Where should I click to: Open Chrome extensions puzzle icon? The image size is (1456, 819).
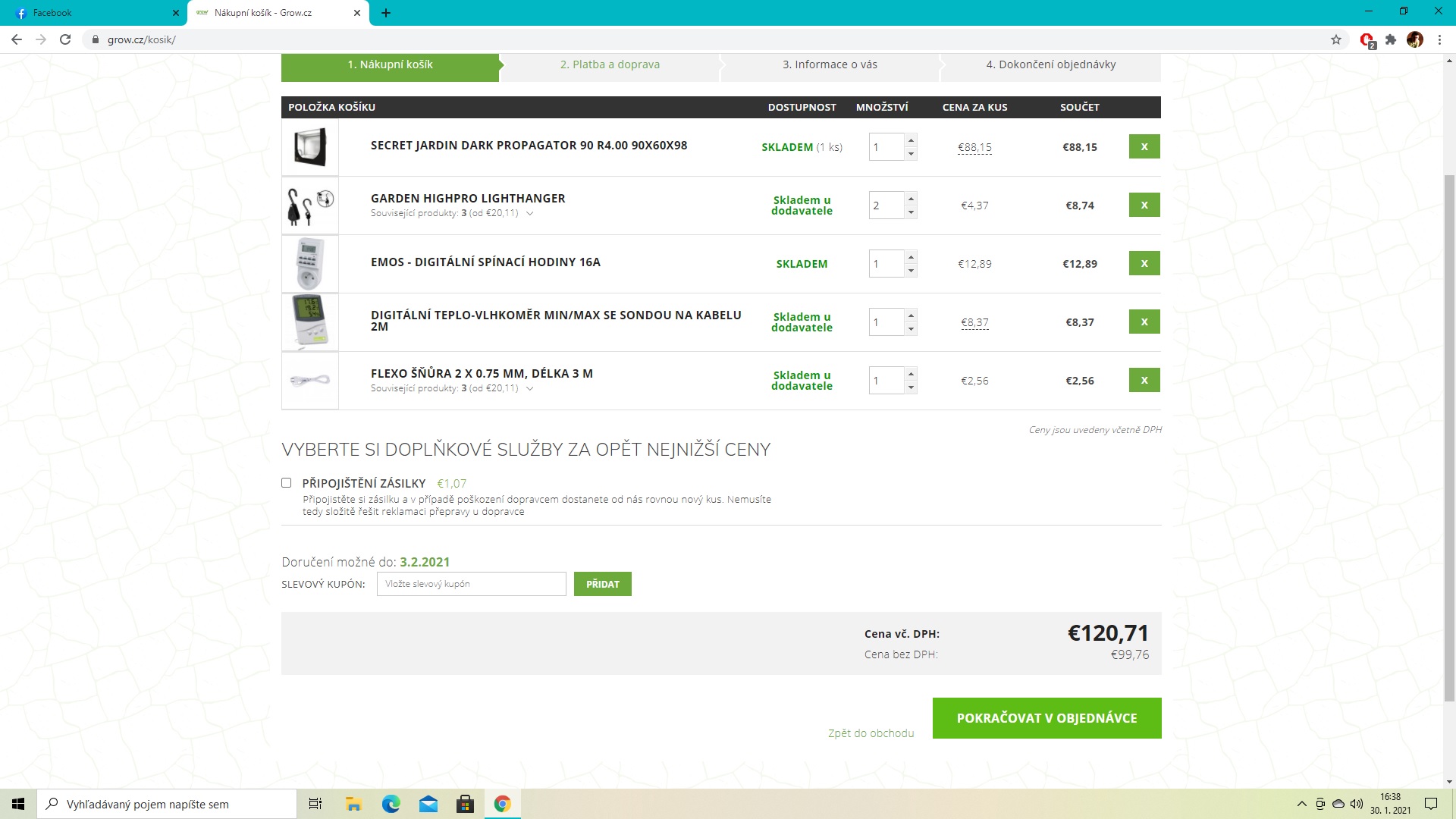click(1391, 39)
